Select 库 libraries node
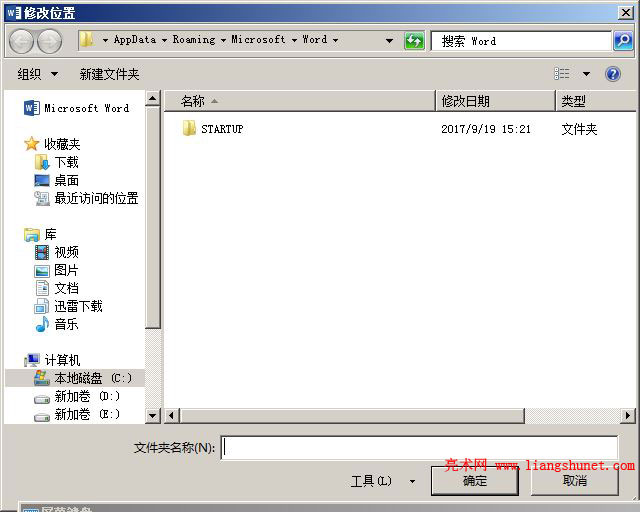Screen dimensions: 640x512 40,234
